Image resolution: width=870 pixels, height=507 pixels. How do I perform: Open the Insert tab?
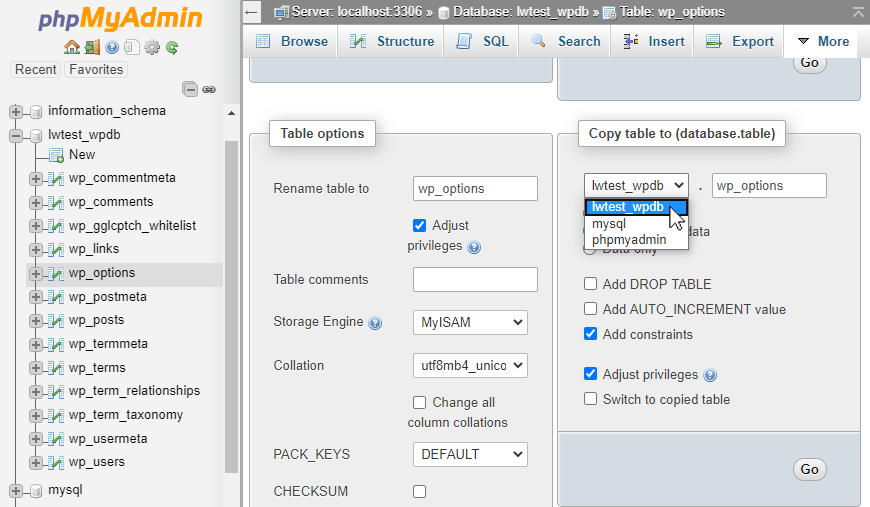[652, 41]
